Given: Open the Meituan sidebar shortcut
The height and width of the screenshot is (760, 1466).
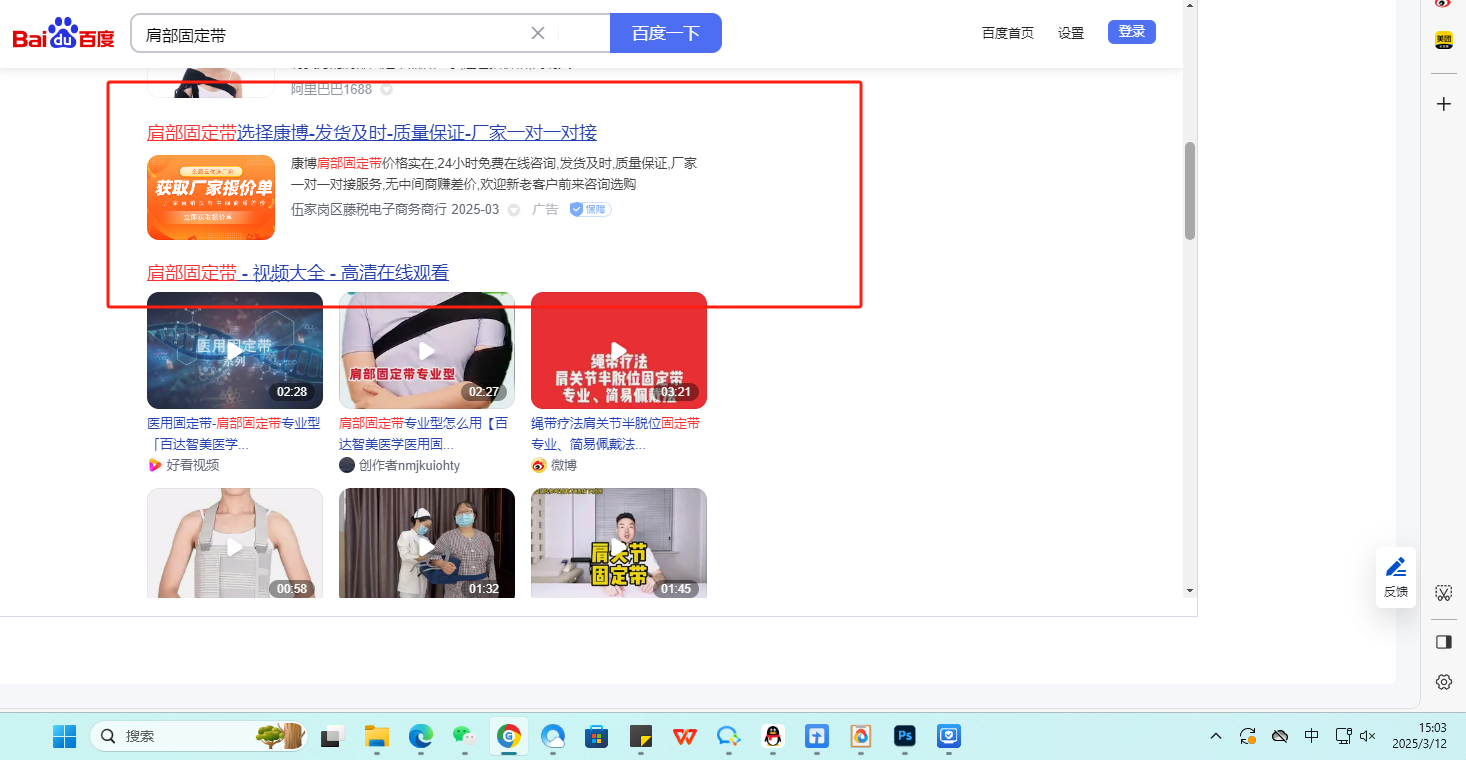Looking at the screenshot, I should pyautogui.click(x=1443, y=40).
